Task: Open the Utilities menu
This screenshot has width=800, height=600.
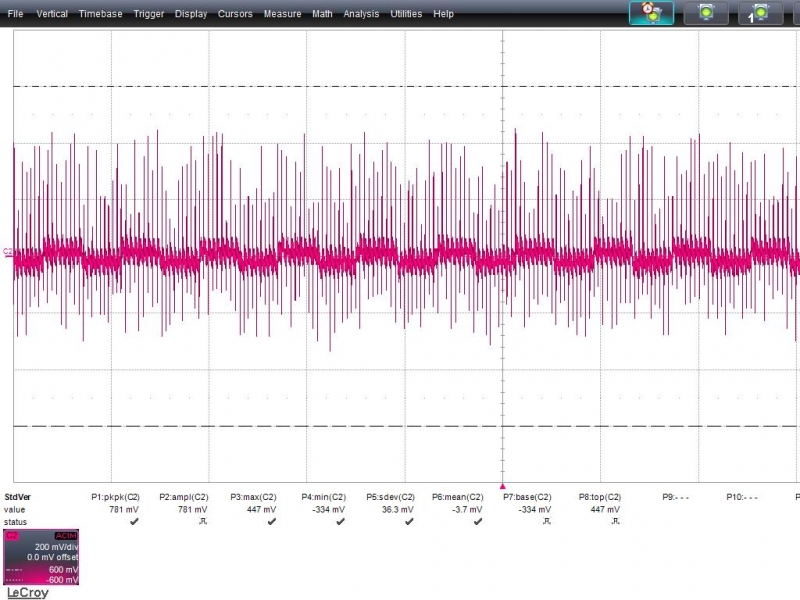Action: coord(406,14)
